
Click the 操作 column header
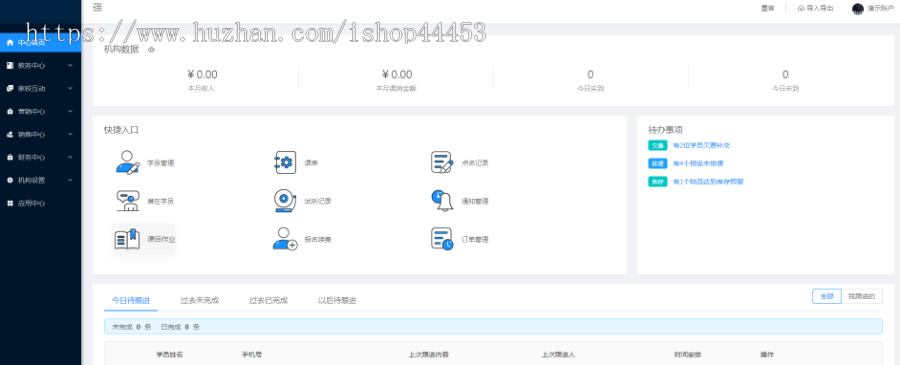(767, 355)
